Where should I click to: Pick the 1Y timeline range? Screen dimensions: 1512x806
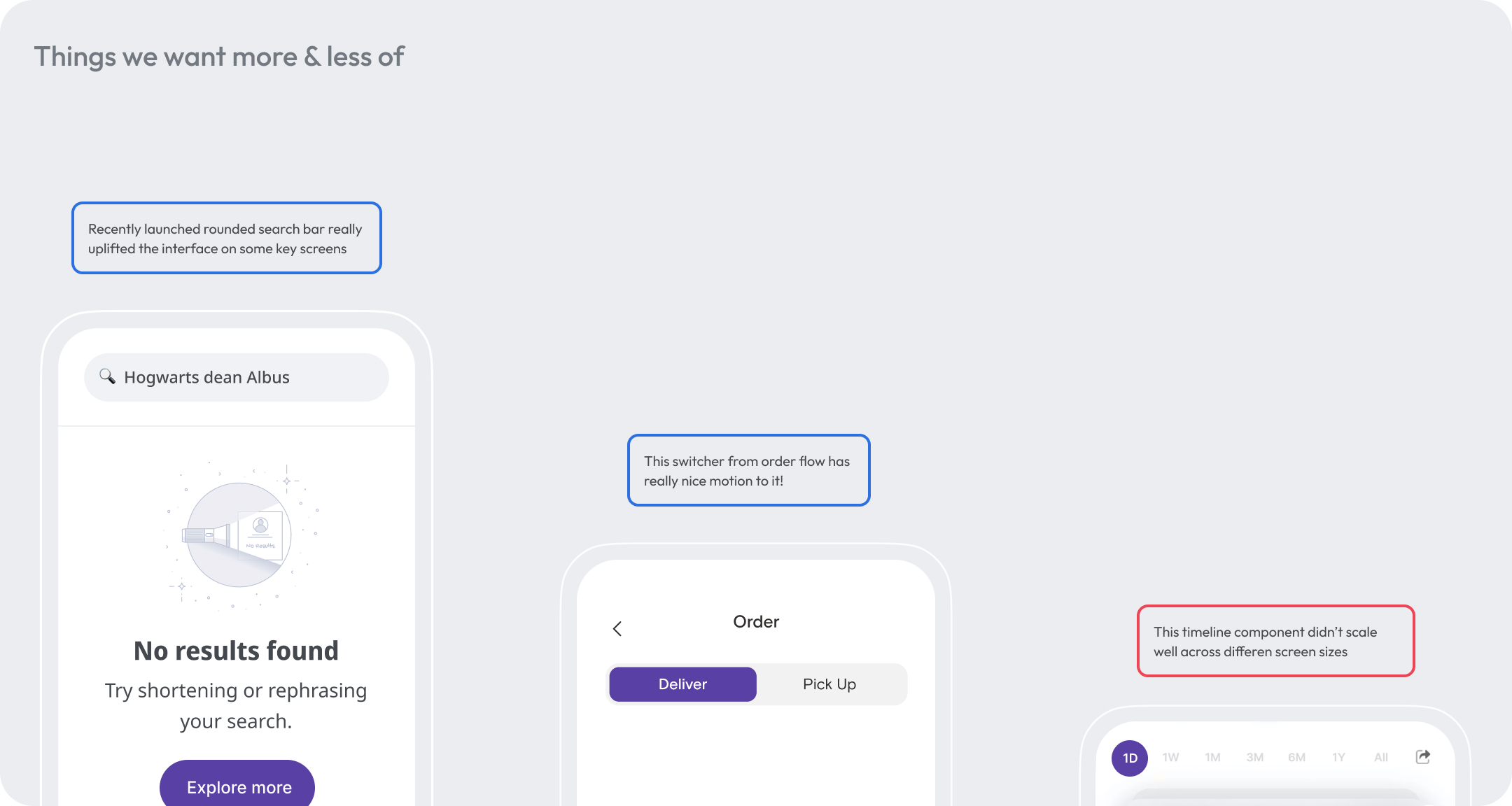tap(1338, 758)
